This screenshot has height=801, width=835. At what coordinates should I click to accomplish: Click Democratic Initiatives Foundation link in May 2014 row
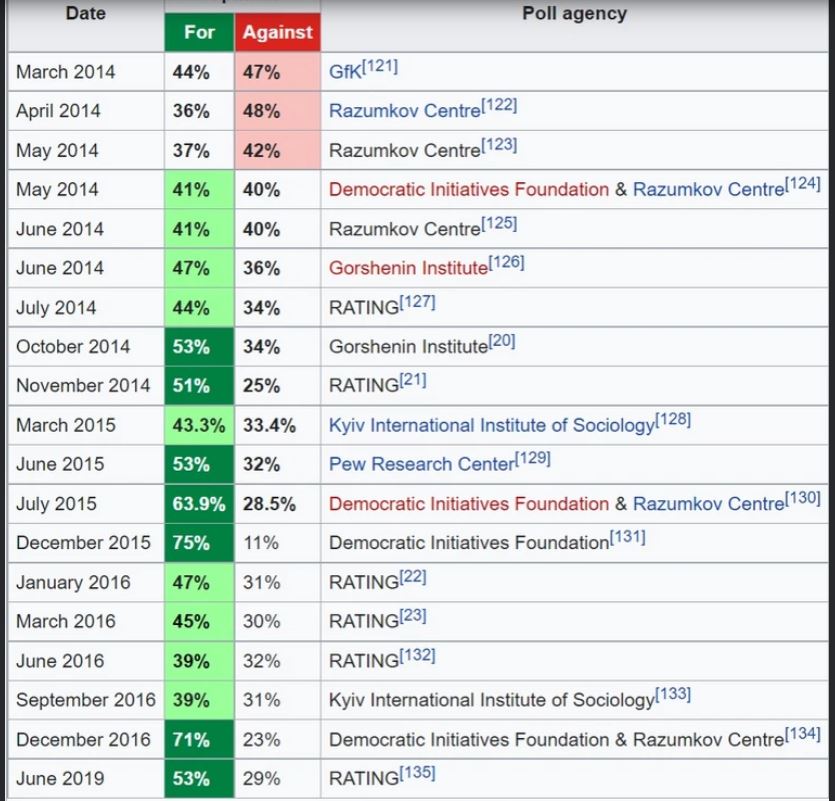pos(468,190)
